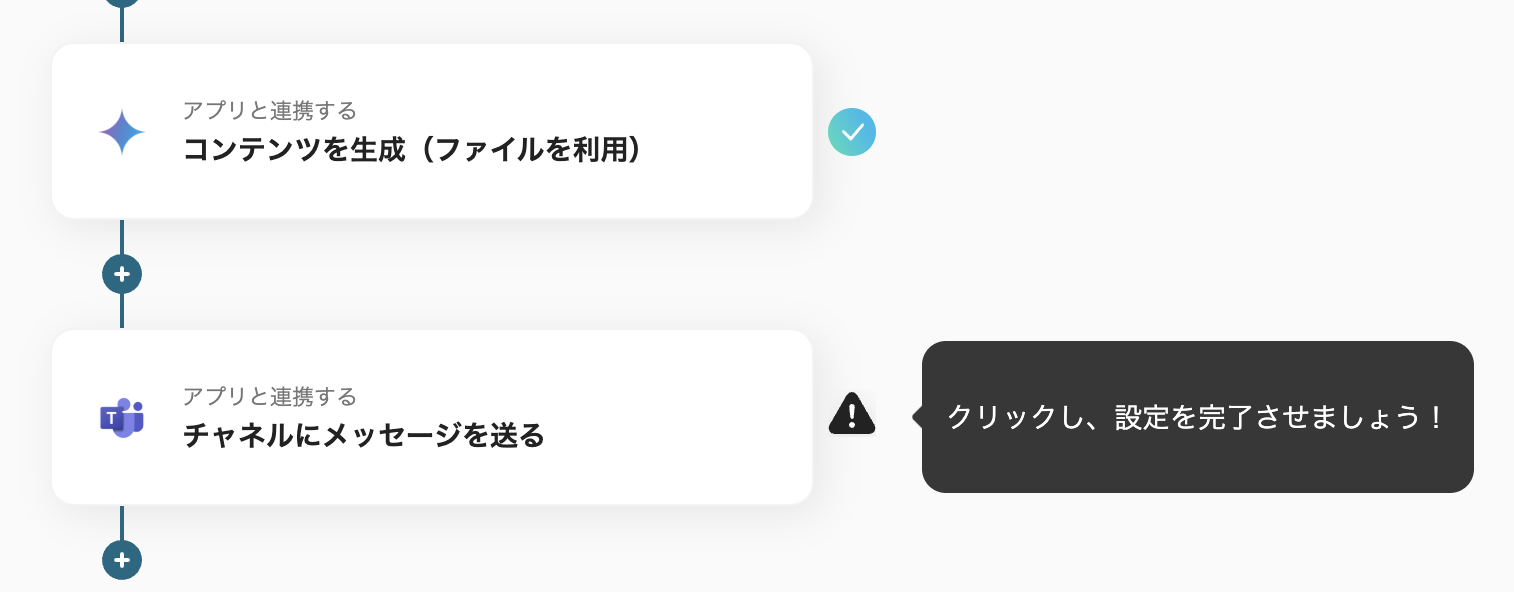This screenshot has height=592, width=1514.
Task: Click the partial connector node at top edge
Action: click(x=122, y=3)
